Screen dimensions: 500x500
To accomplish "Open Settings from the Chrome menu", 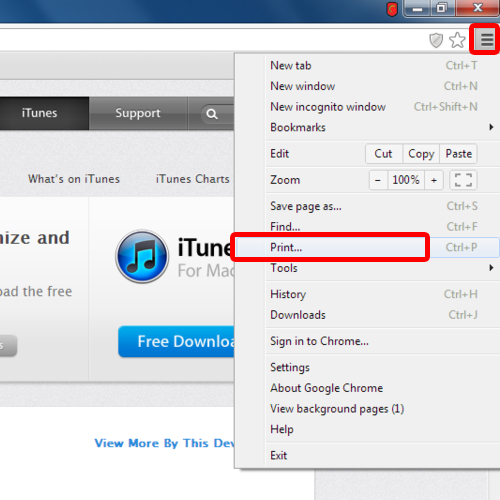I will [x=383, y=367].
